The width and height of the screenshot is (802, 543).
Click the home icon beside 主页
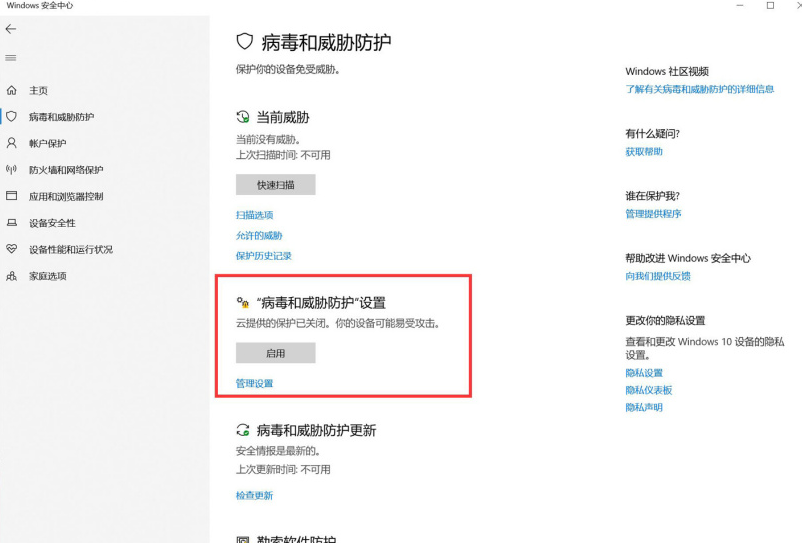pyautogui.click(x=11, y=90)
